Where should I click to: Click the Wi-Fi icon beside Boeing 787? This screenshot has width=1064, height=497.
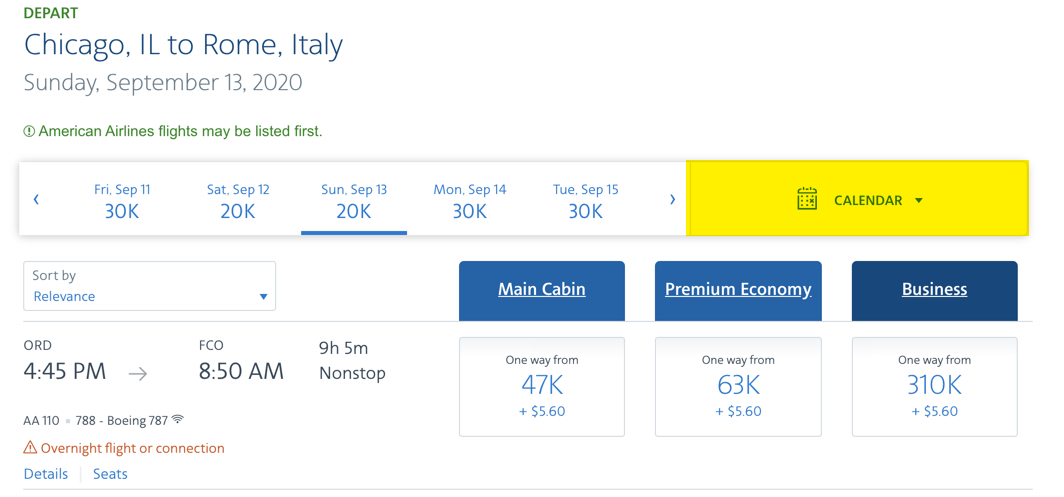tap(178, 420)
